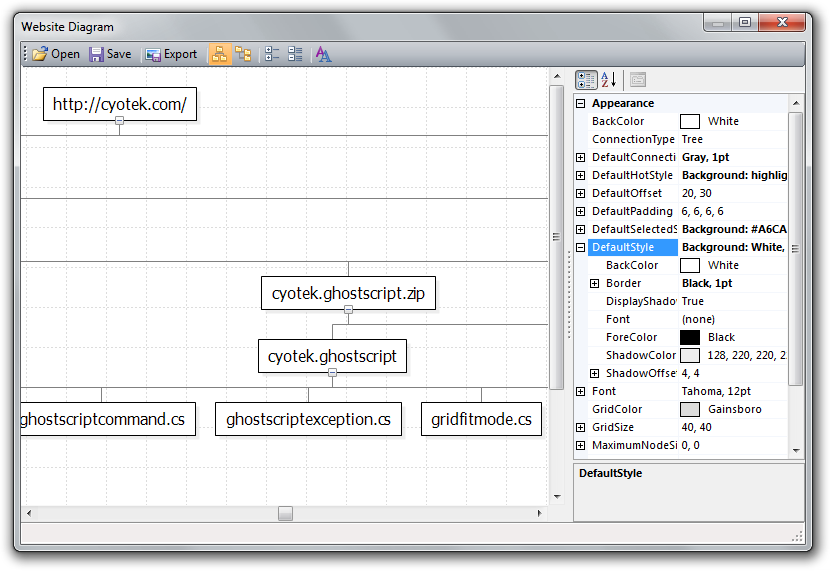The width and height of the screenshot is (830, 571).
Task: Click the Property Pages icon
Action: [x=638, y=80]
